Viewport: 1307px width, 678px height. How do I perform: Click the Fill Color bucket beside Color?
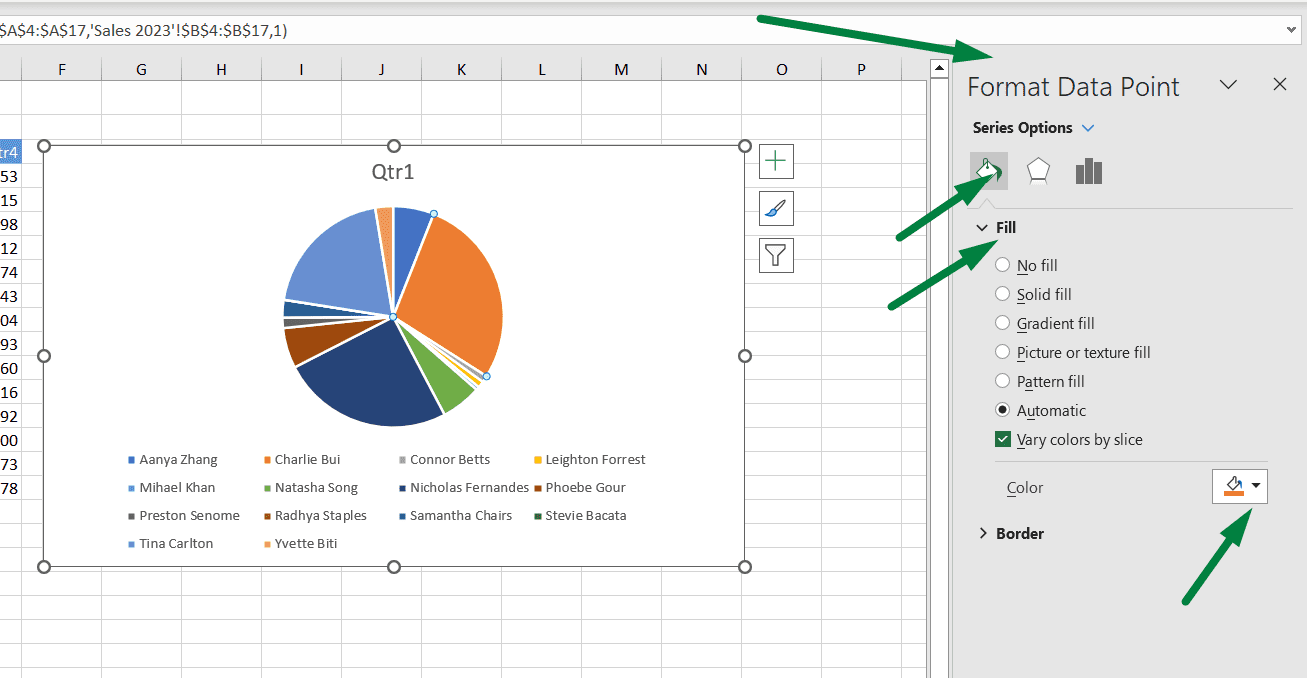coord(1233,487)
